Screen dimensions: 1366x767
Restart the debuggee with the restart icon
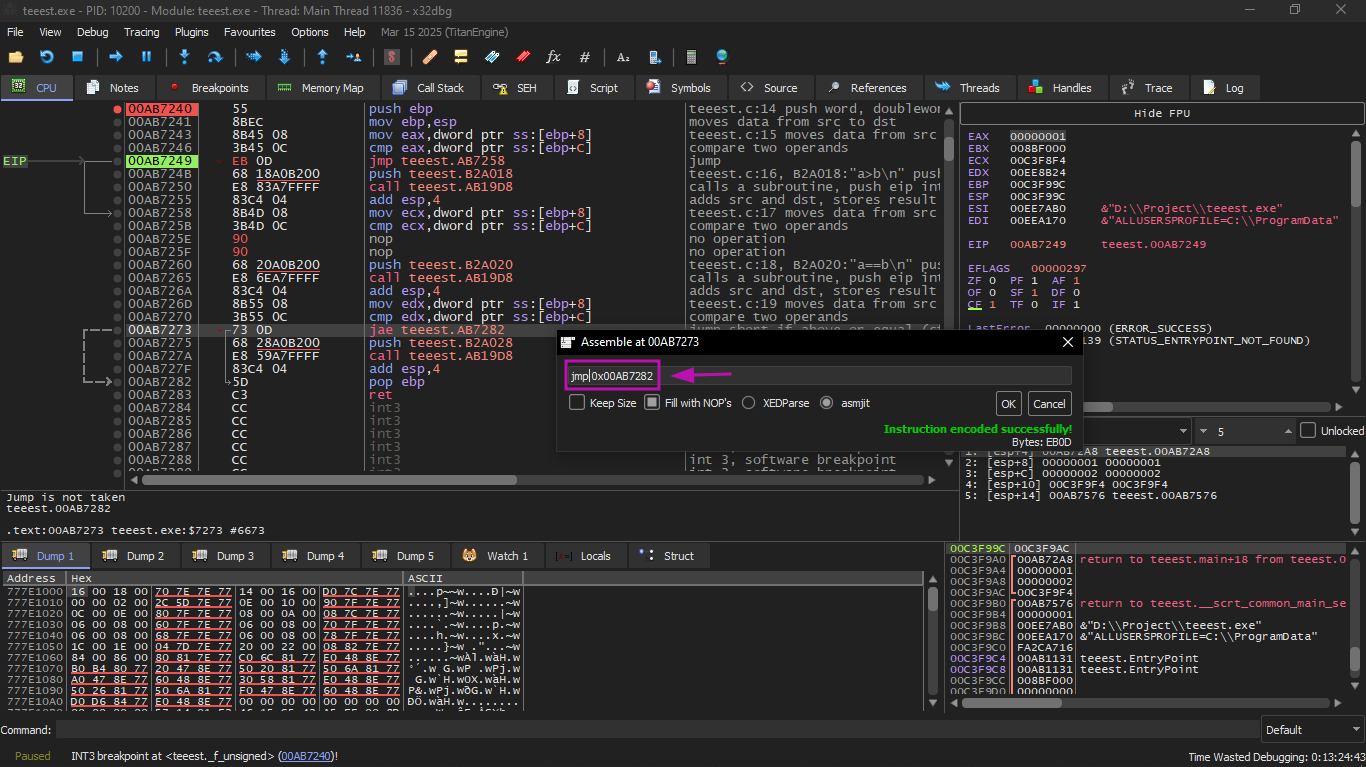click(46, 57)
